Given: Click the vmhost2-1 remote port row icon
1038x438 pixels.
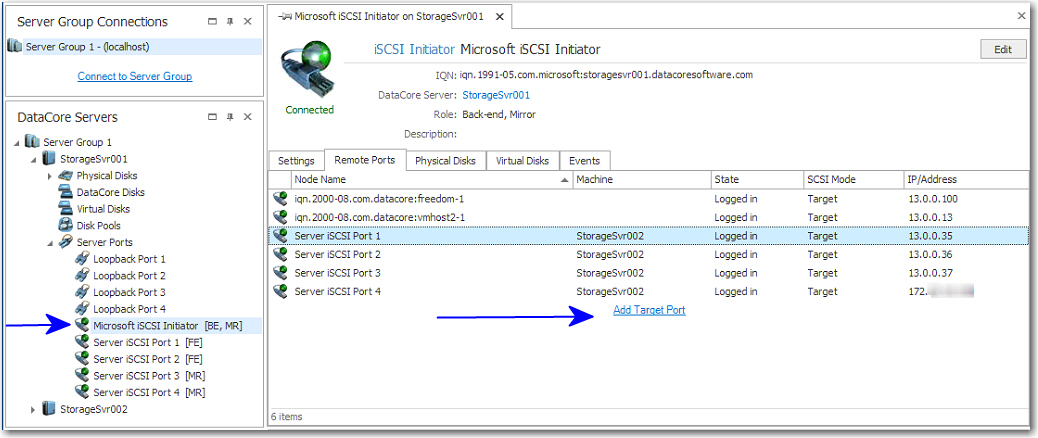Looking at the screenshot, I should (x=280, y=217).
